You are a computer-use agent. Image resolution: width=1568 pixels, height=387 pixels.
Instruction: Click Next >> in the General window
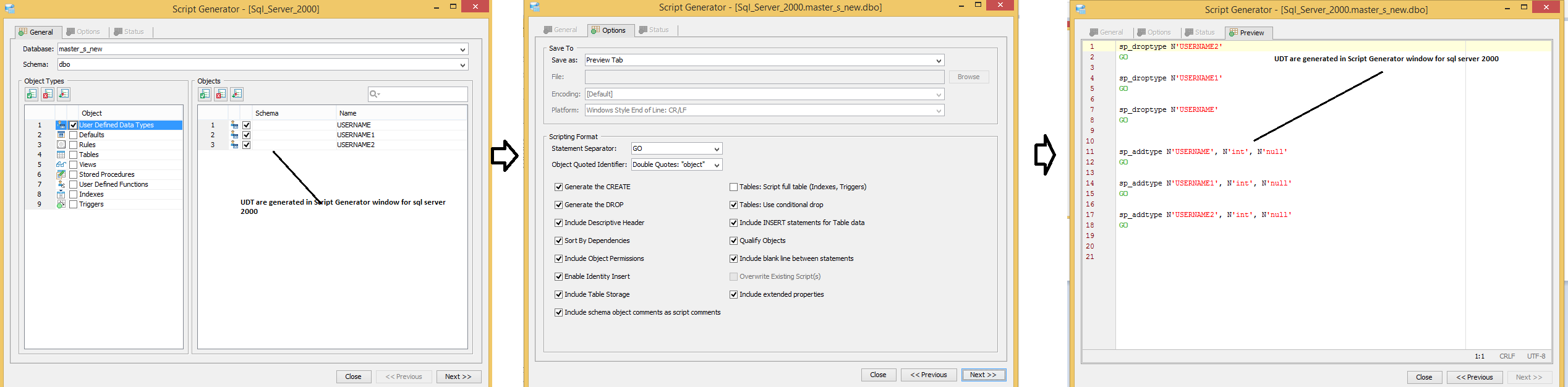point(458,376)
